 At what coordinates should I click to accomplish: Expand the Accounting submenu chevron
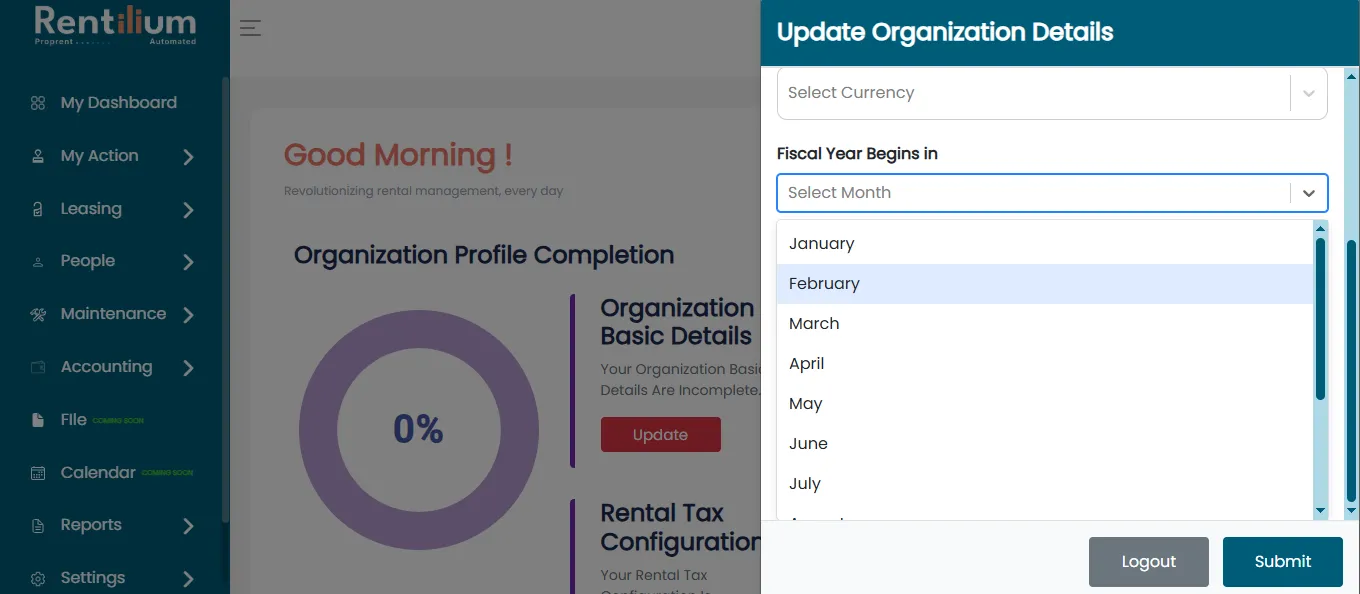[x=188, y=368]
